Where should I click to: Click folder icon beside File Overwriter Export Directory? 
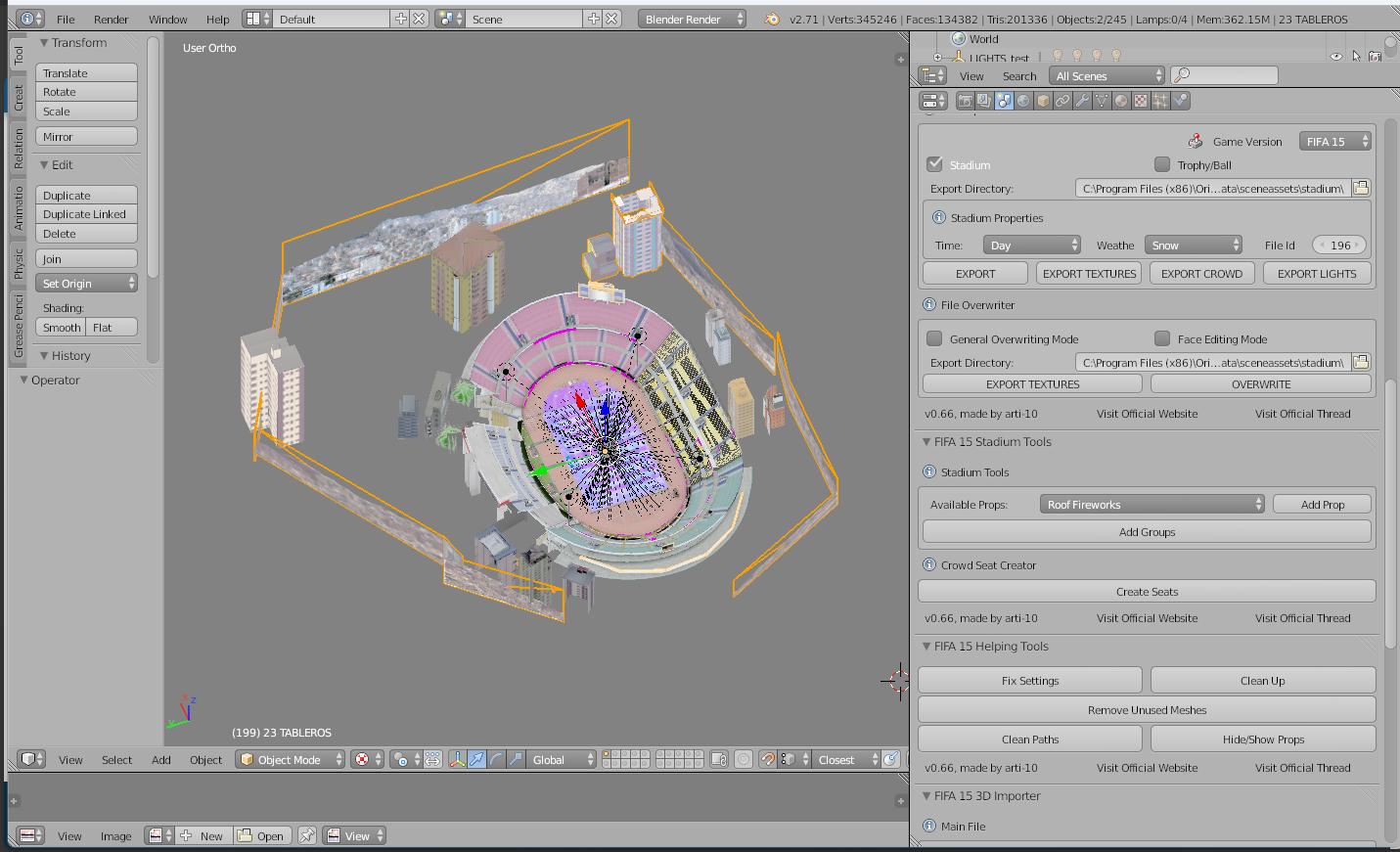click(x=1361, y=362)
